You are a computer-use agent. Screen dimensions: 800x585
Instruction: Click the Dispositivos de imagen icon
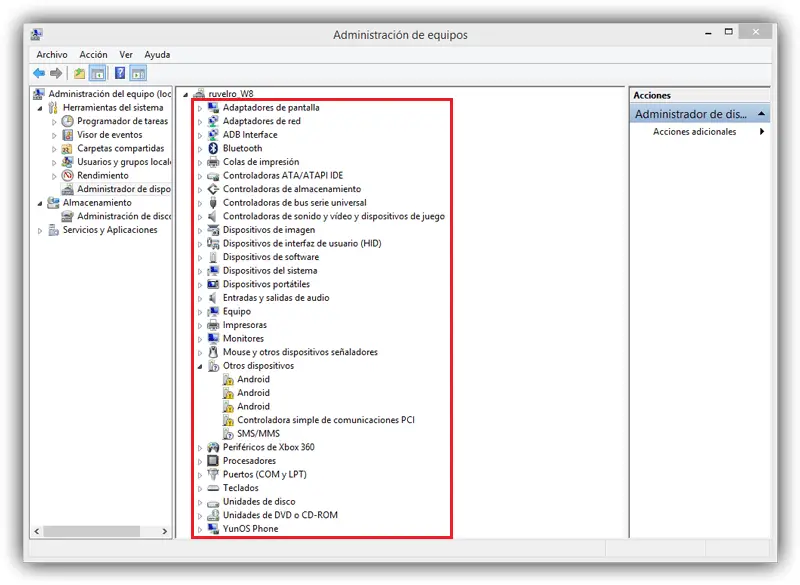point(213,230)
